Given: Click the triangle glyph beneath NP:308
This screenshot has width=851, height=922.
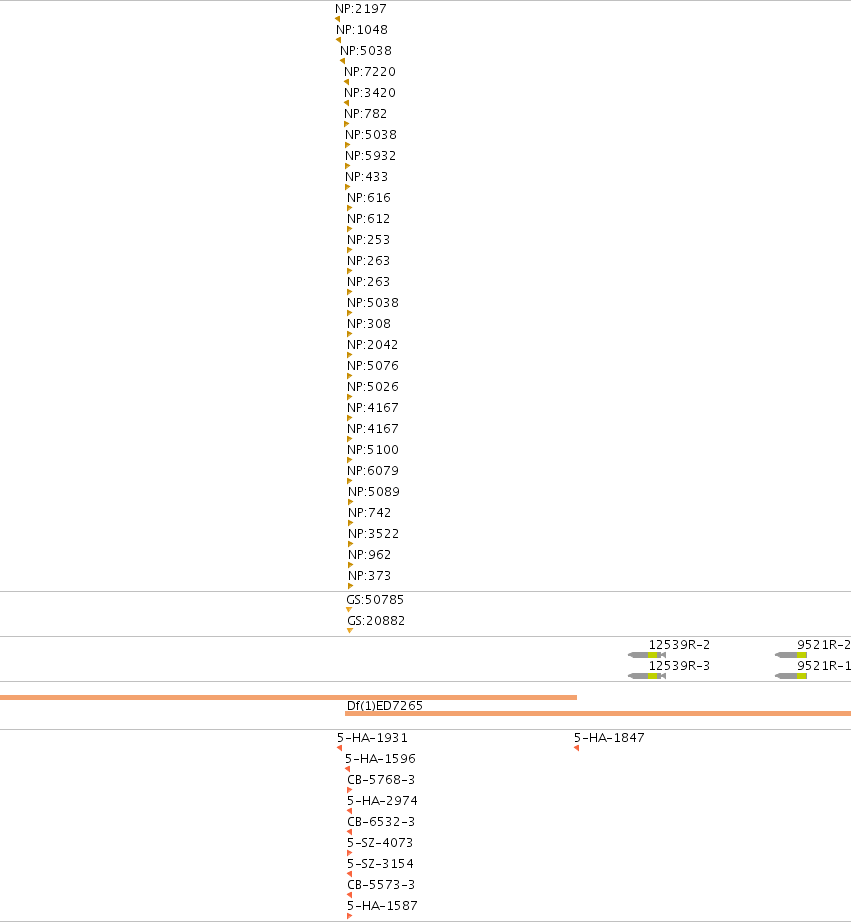Looking at the screenshot, I should pos(349,334).
